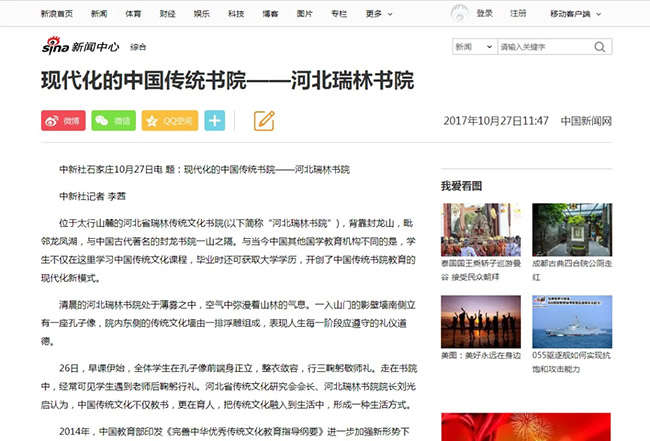Viewport: 650px width, 441px height.
Task: Open the orange pencil comment icon
Action: pyautogui.click(x=264, y=121)
